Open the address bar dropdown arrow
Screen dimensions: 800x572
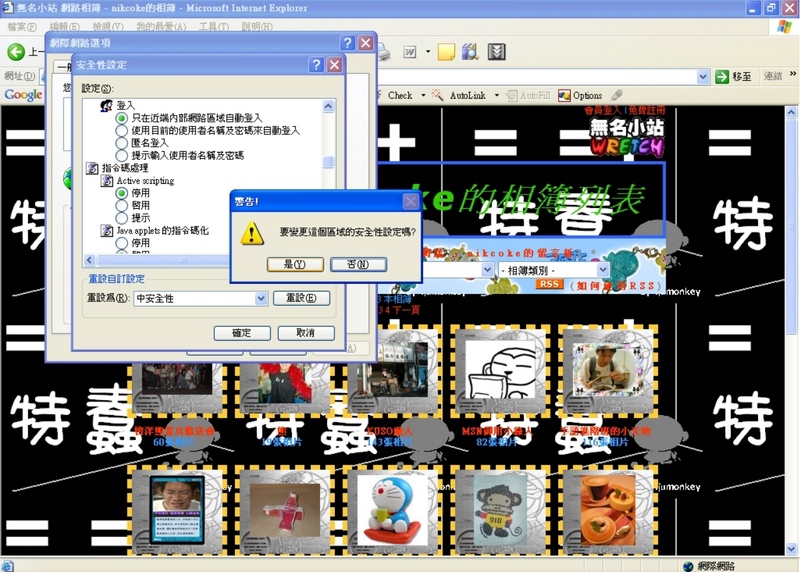coord(703,77)
